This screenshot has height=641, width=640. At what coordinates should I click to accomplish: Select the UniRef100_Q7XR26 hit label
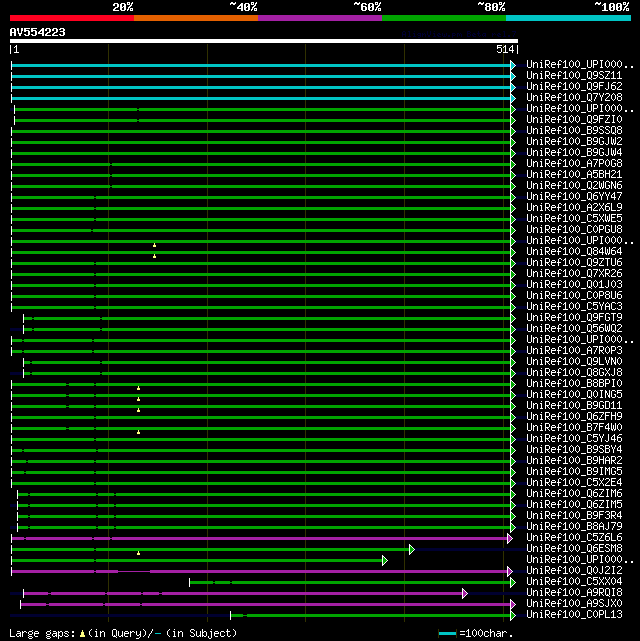[x=574, y=274]
